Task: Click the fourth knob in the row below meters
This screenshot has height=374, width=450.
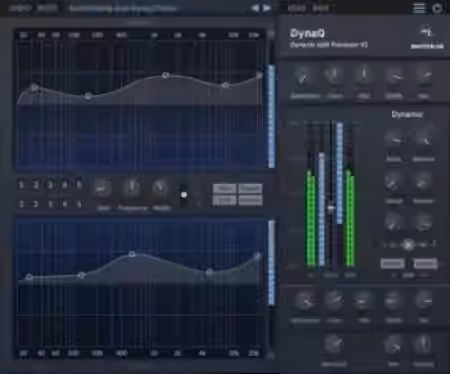Action: click(x=394, y=301)
